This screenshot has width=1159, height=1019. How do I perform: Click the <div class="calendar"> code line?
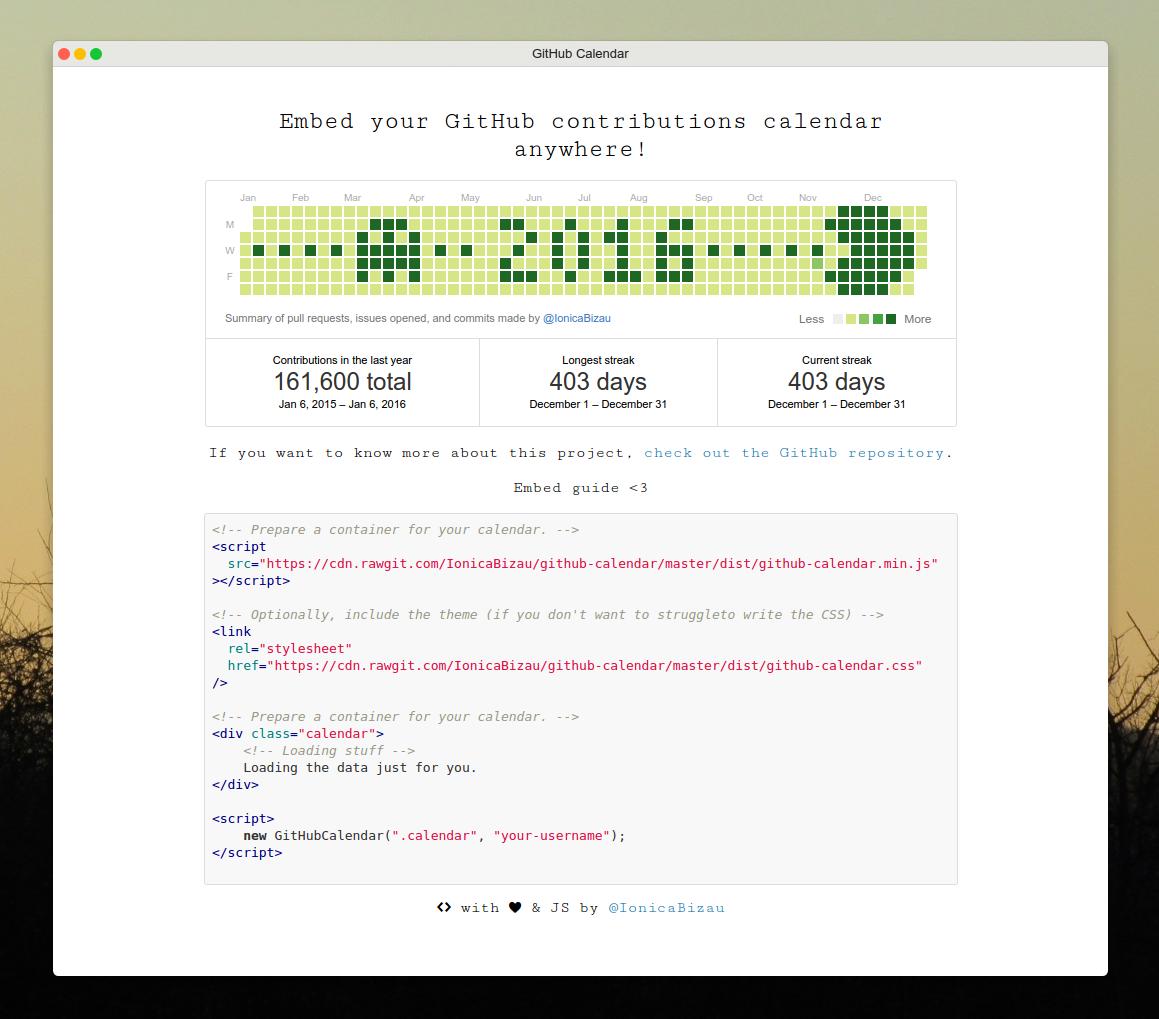click(298, 734)
